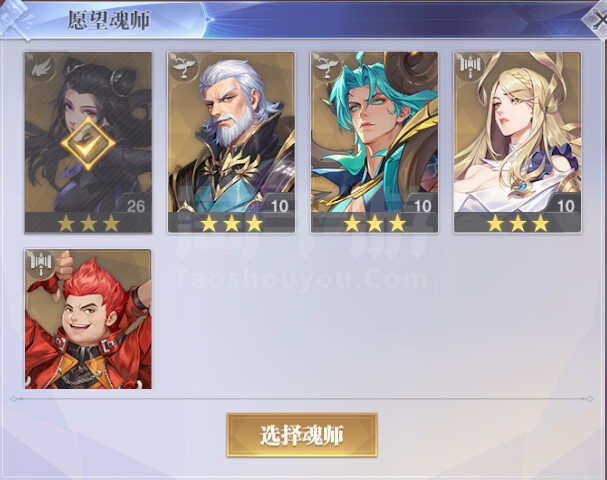Click the three-star rating under teal-haired card
607x480 pixels.
pos(374,223)
